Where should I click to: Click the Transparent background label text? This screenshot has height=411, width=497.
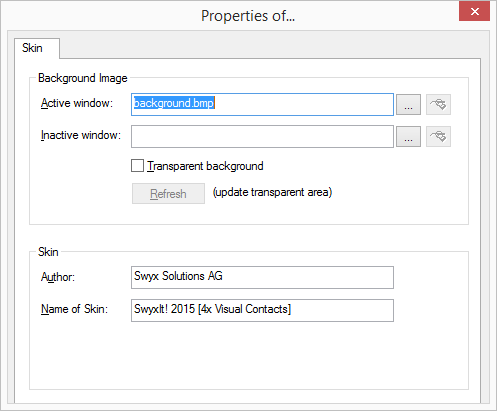[x=205, y=166]
